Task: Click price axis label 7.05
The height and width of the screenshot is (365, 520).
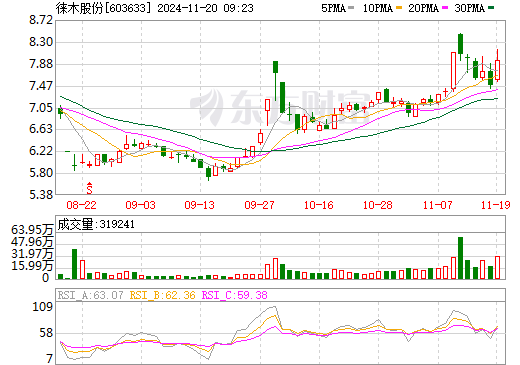Action: (x=41, y=108)
